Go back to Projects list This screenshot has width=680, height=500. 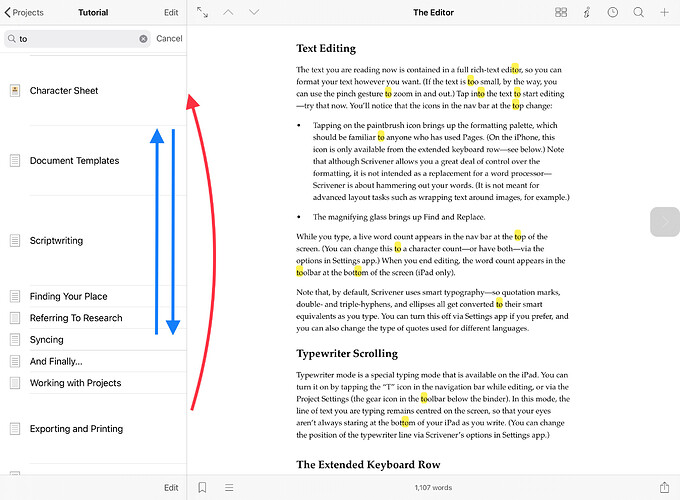point(24,13)
